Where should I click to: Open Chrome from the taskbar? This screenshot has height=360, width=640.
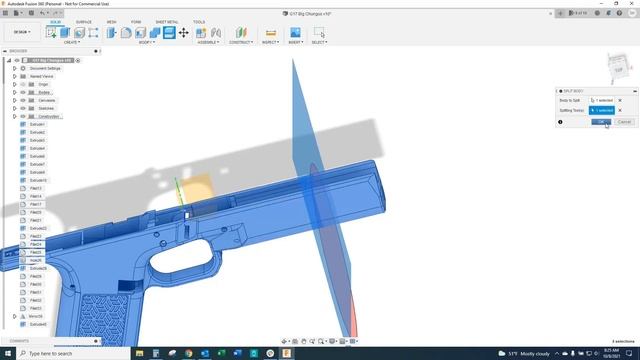pos(189,353)
